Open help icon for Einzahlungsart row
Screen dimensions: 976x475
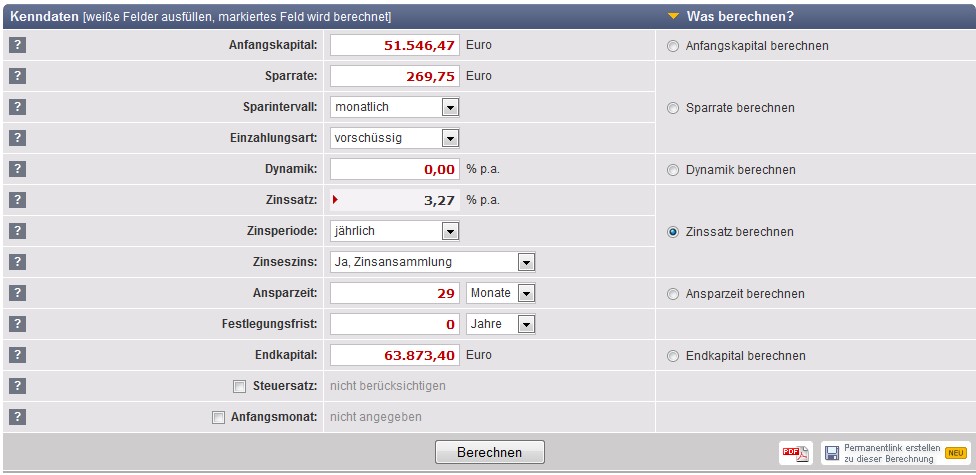(x=17, y=138)
